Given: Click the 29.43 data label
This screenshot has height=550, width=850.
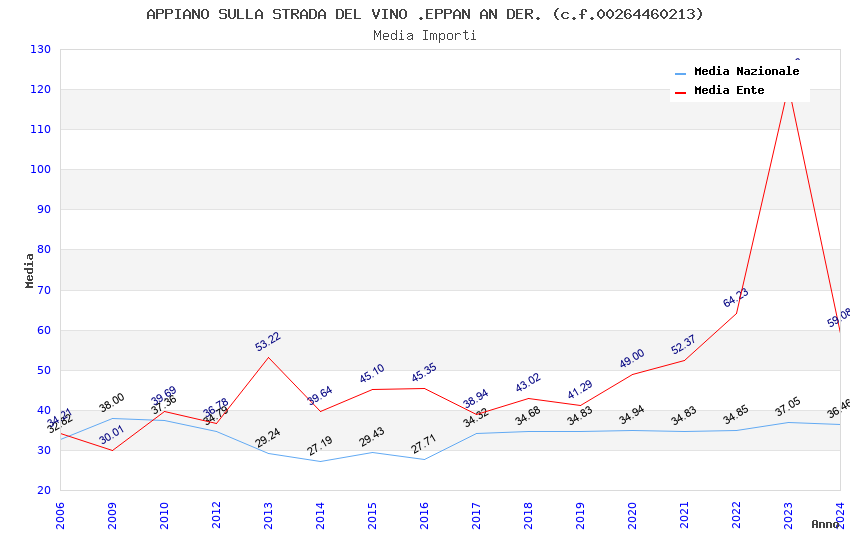Looking at the screenshot, I should point(372,437).
